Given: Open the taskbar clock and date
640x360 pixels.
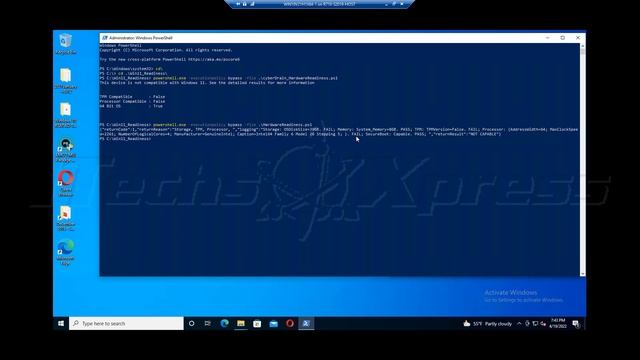Looking at the screenshot, I should point(558,323).
